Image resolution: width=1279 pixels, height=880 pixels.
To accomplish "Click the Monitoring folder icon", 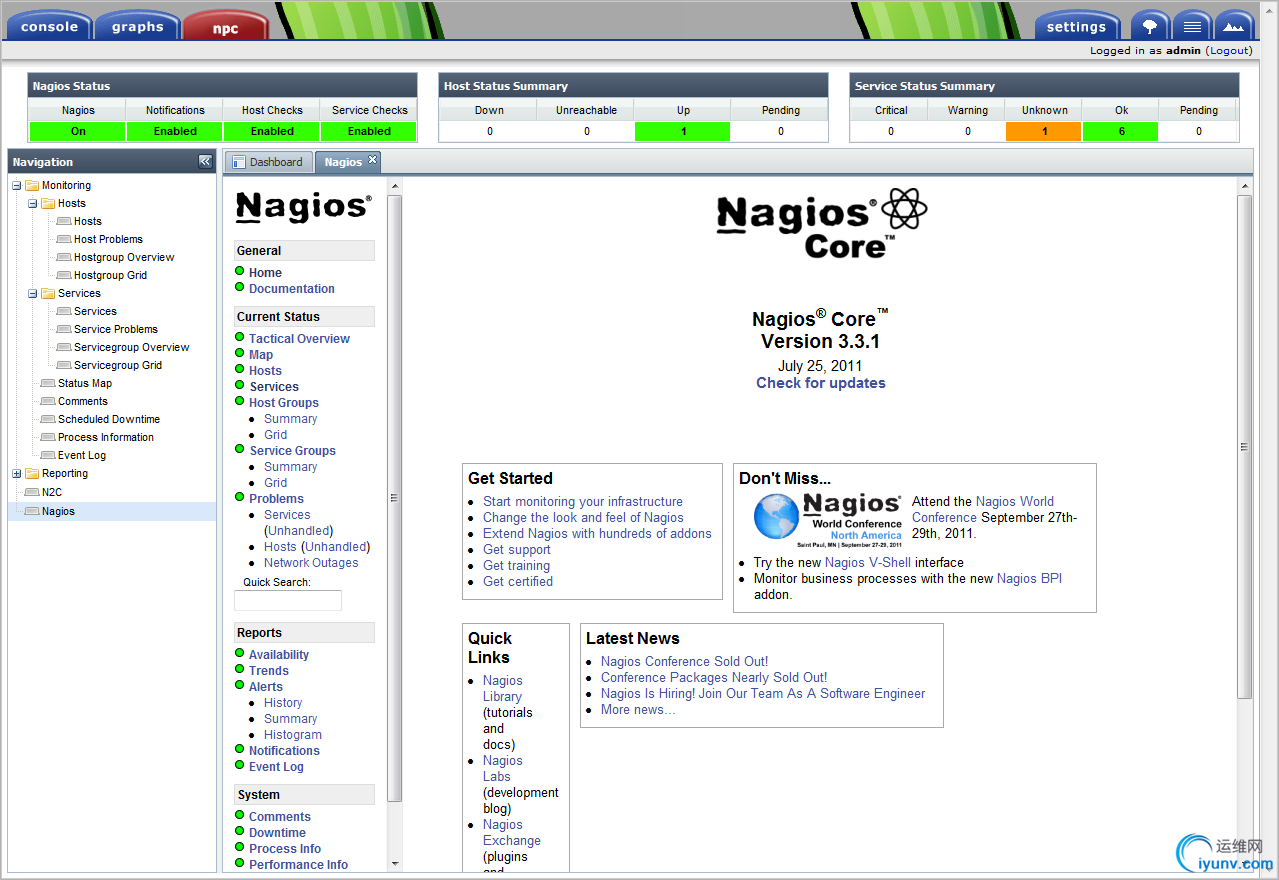I will [32, 185].
